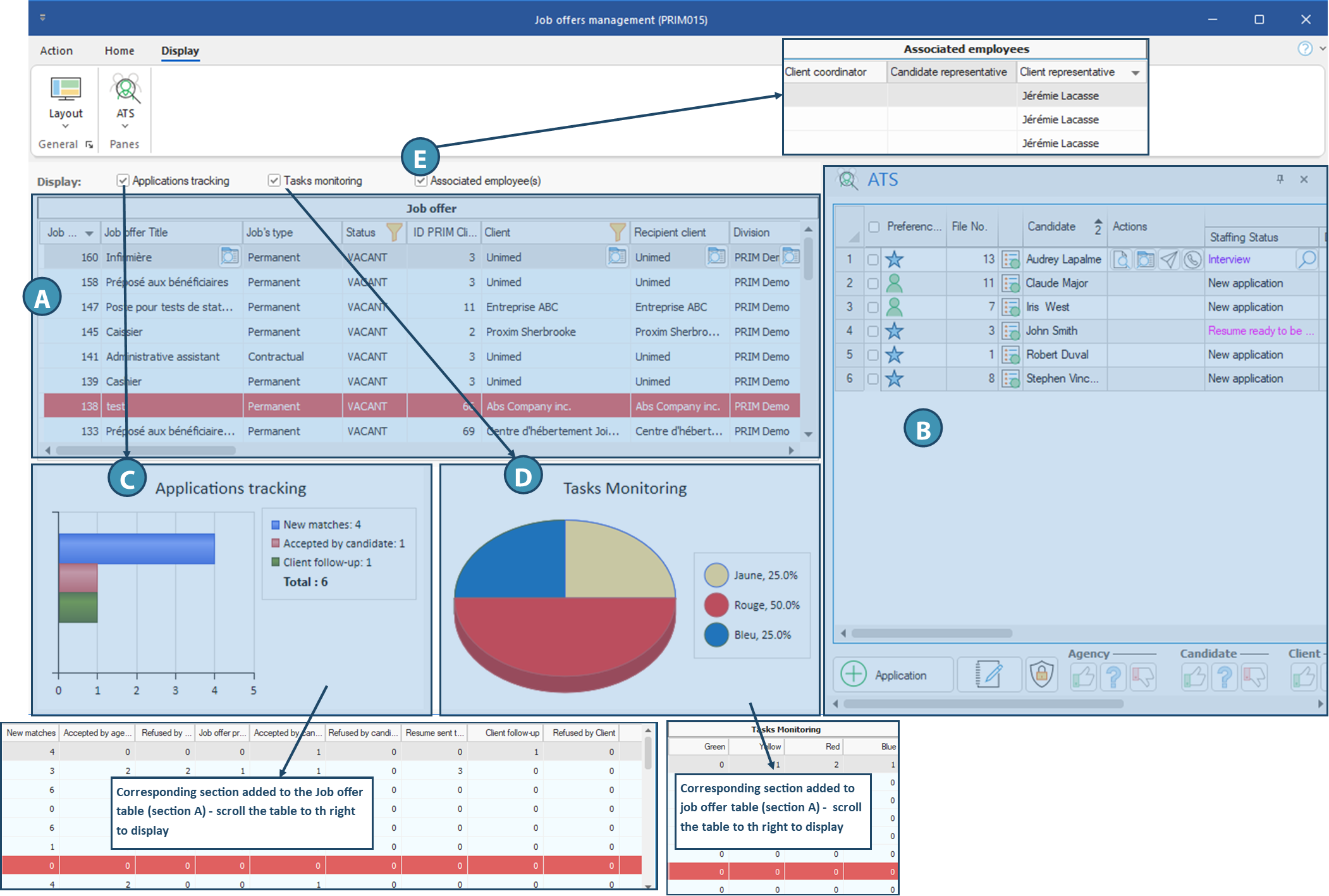
Task: Tick the checkbox for Claude Major row
Action: (x=873, y=283)
